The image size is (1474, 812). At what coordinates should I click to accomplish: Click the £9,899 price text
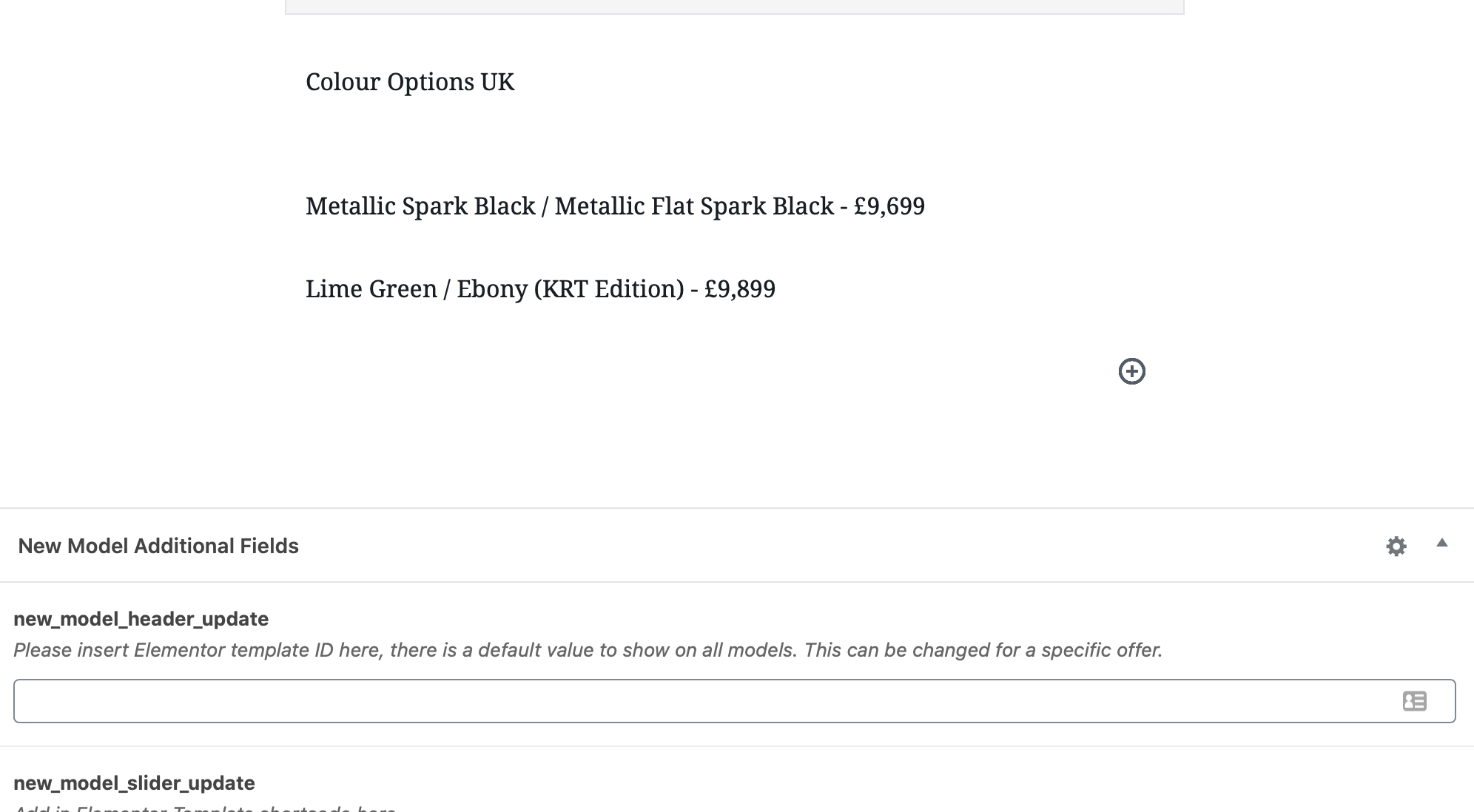pyautogui.click(x=739, y=289)
